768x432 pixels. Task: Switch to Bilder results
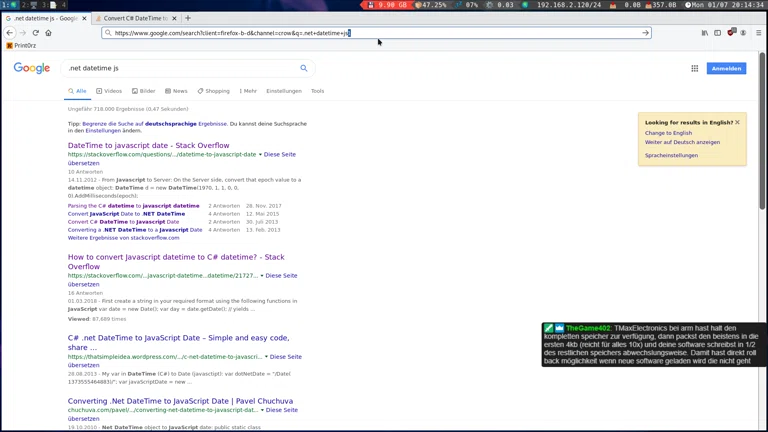click(144, 91)
